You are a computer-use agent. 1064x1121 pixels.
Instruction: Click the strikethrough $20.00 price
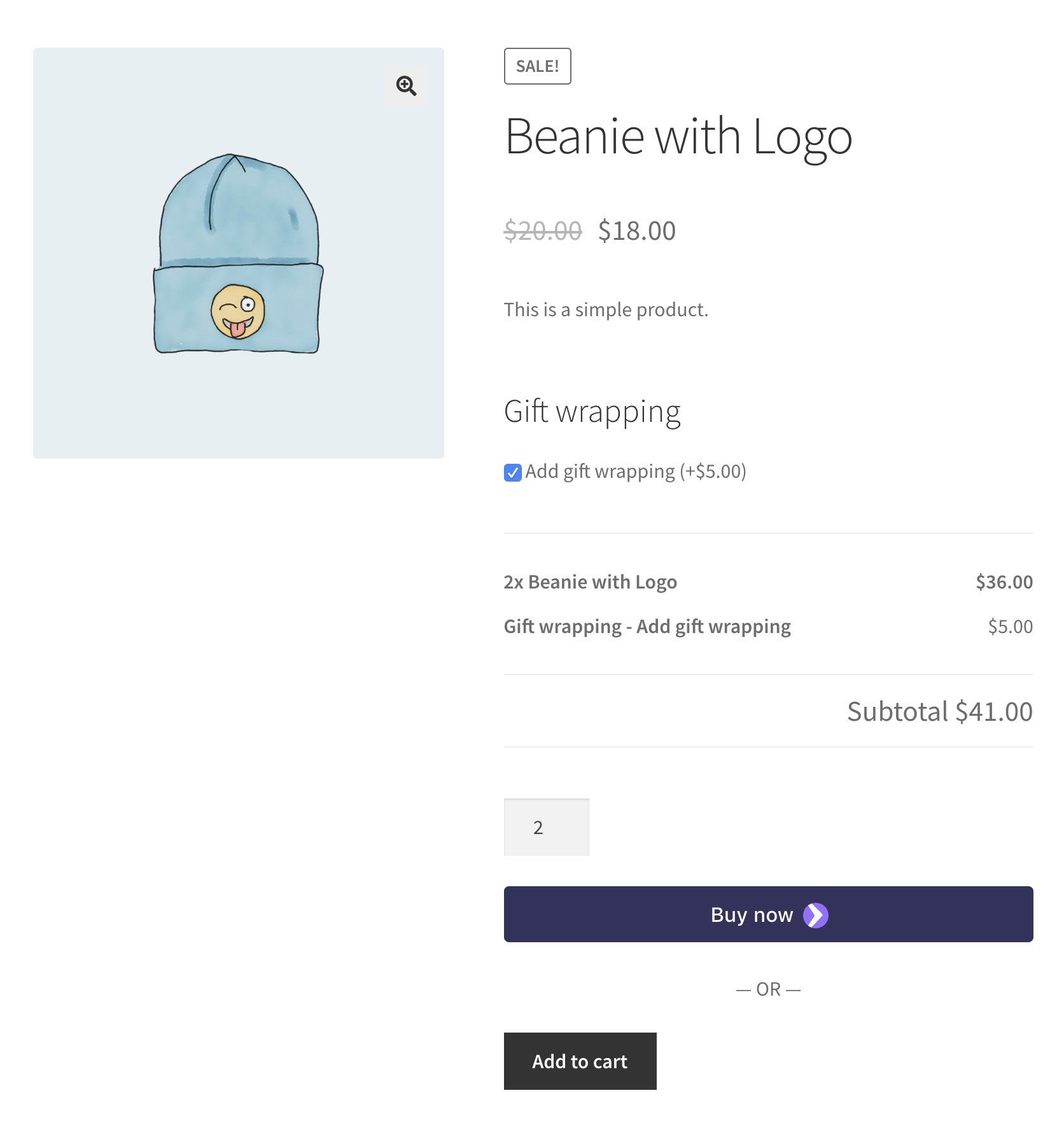pos(542,231)
